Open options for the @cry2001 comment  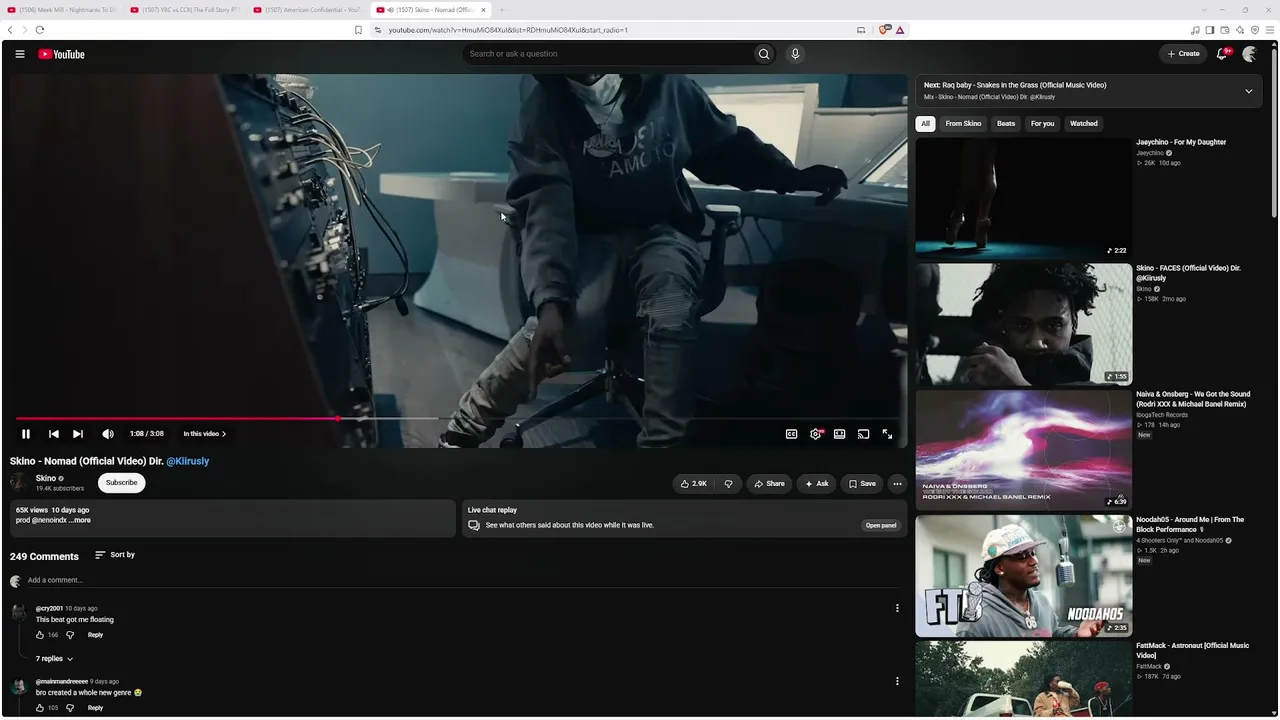point(897,608)
